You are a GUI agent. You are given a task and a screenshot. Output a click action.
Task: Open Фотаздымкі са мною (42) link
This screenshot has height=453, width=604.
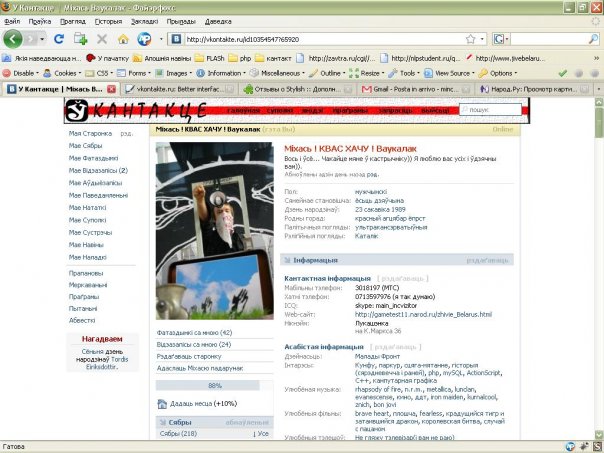pos(195,332)
